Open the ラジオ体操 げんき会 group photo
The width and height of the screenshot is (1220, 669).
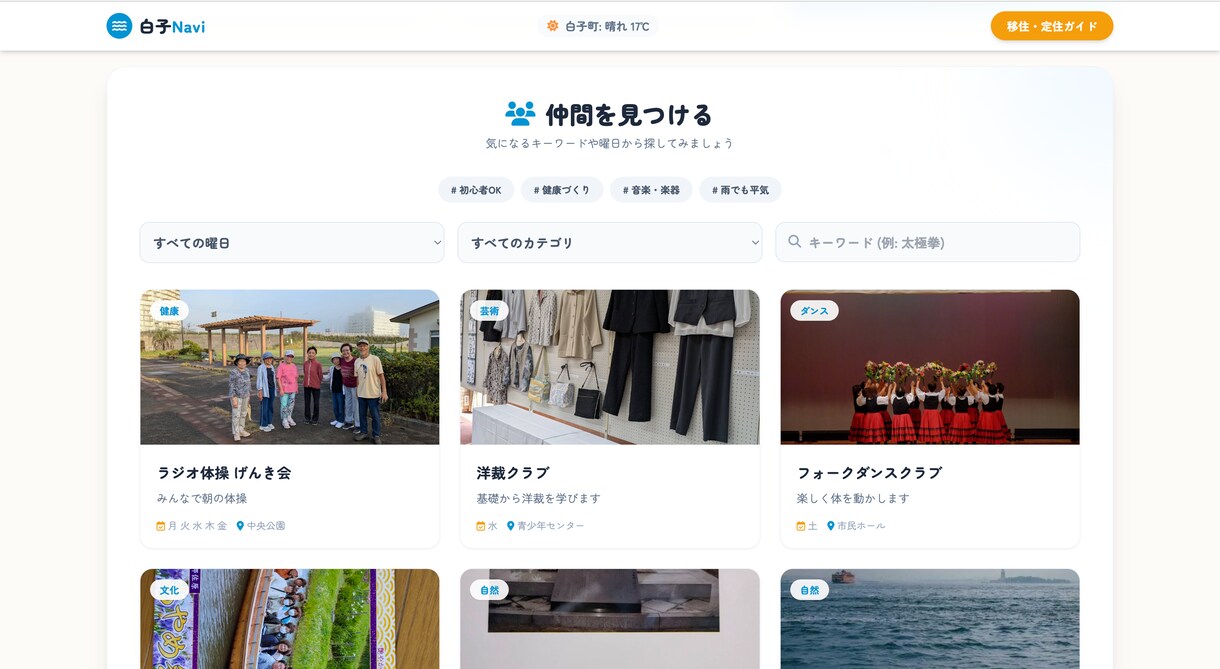pyautogui.click(x=290, y=367)
